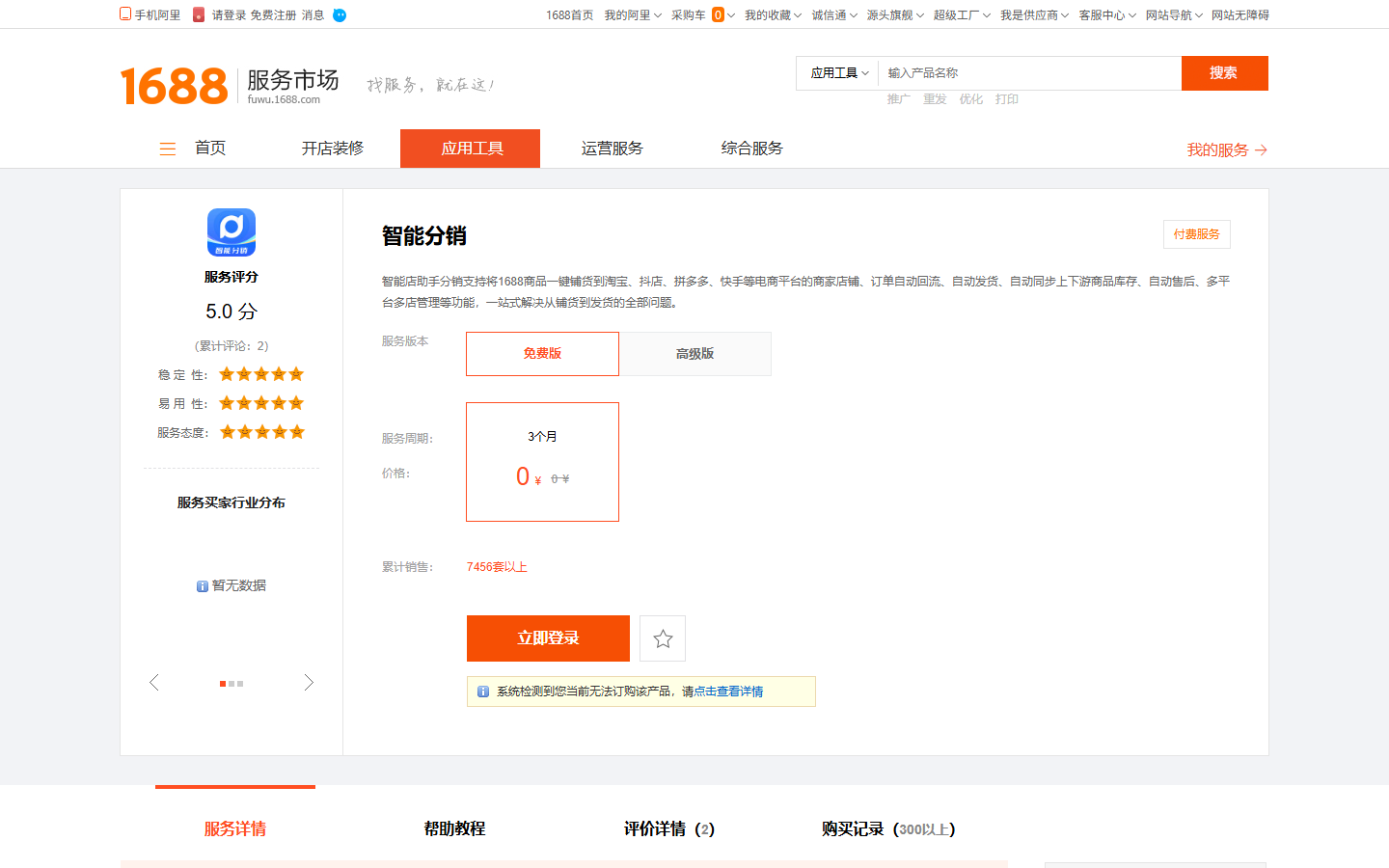Go to next industry distribution slide arrow

click(x=309, y=683)
